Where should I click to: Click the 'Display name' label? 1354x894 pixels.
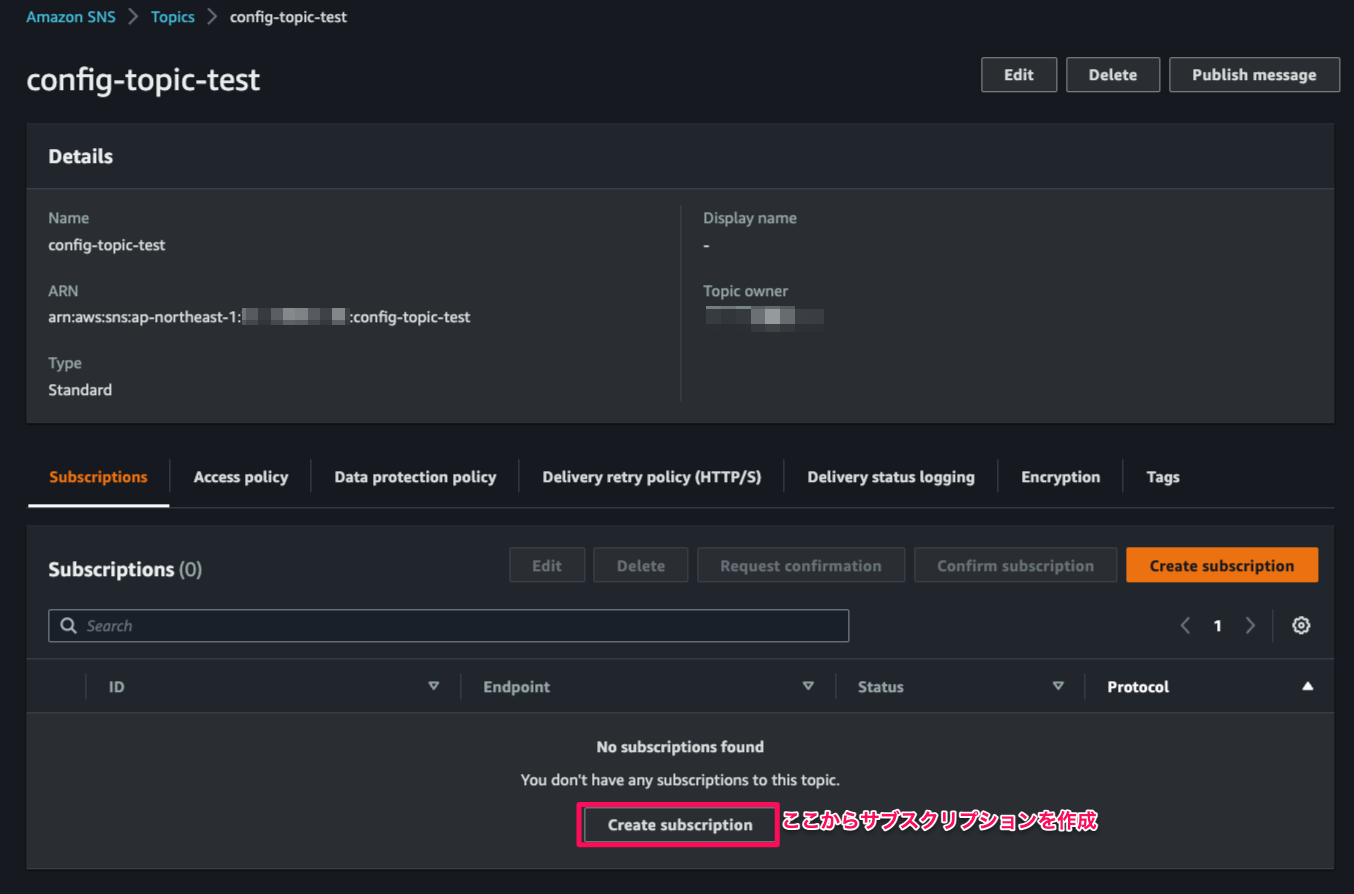750,218
